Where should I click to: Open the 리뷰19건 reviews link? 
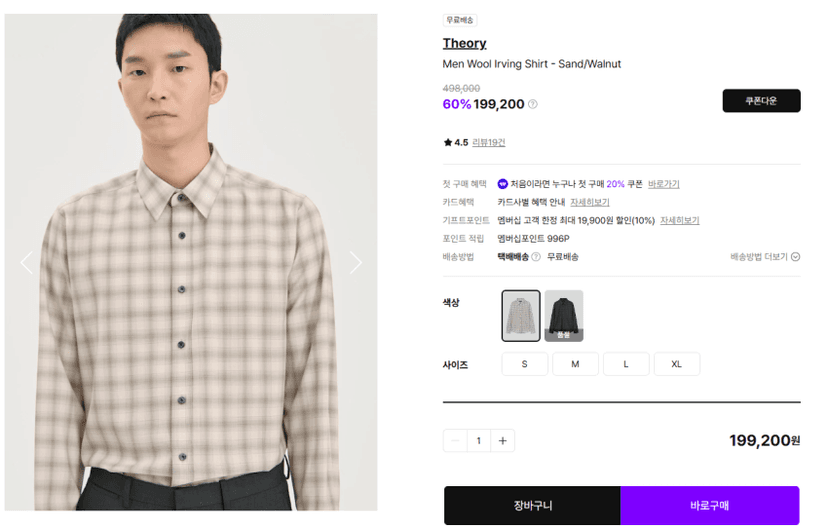pyautogui.click(x=488, y=143)
